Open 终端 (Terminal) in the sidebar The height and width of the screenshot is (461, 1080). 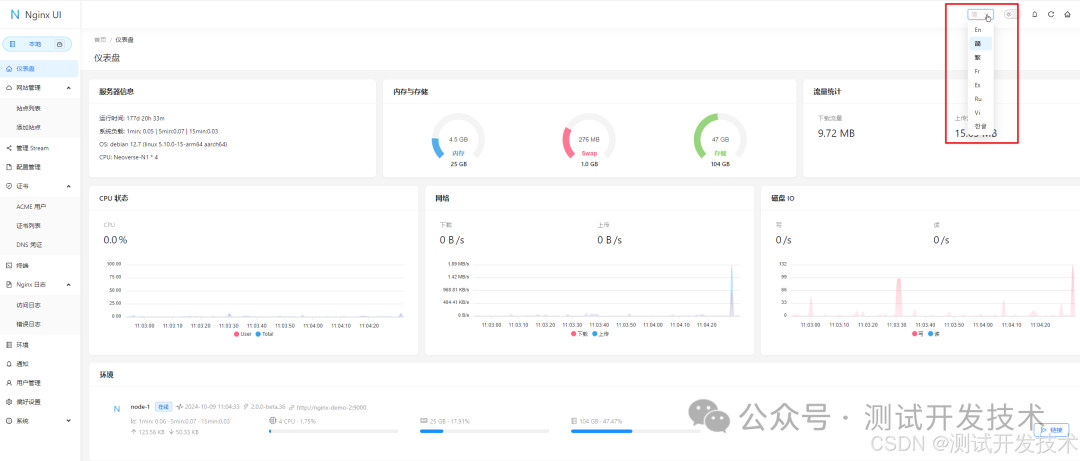coord(23,265)
